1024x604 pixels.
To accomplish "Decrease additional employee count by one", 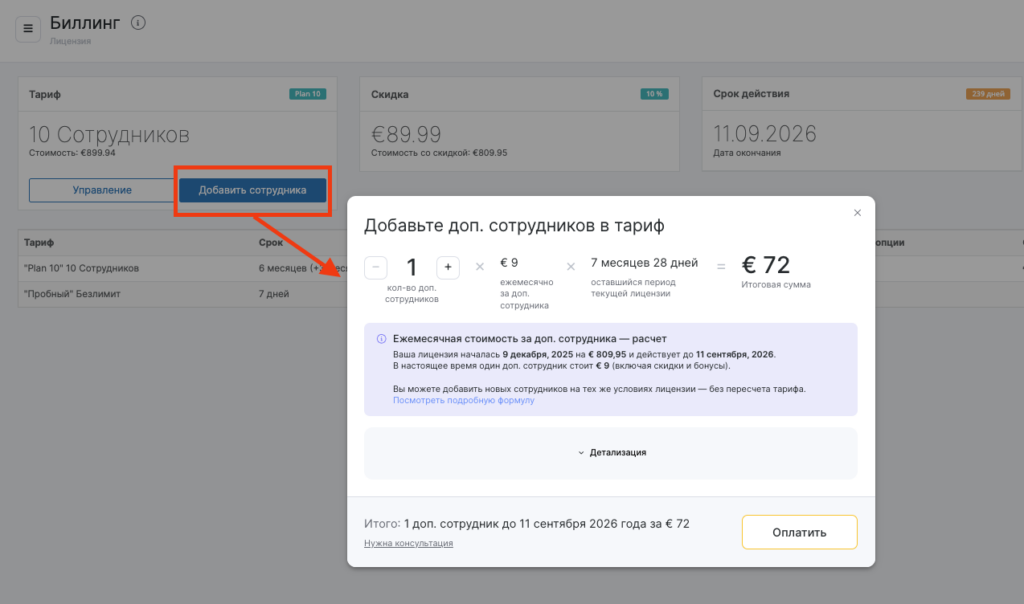I will (x=376, y=267).
